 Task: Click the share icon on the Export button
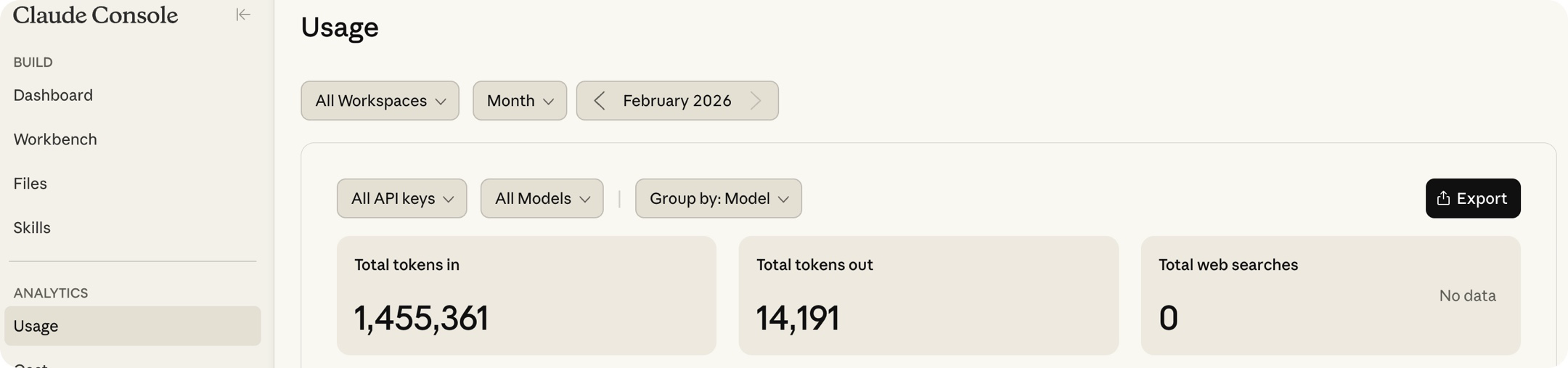pyautogui.click(x=1443, y=198)
